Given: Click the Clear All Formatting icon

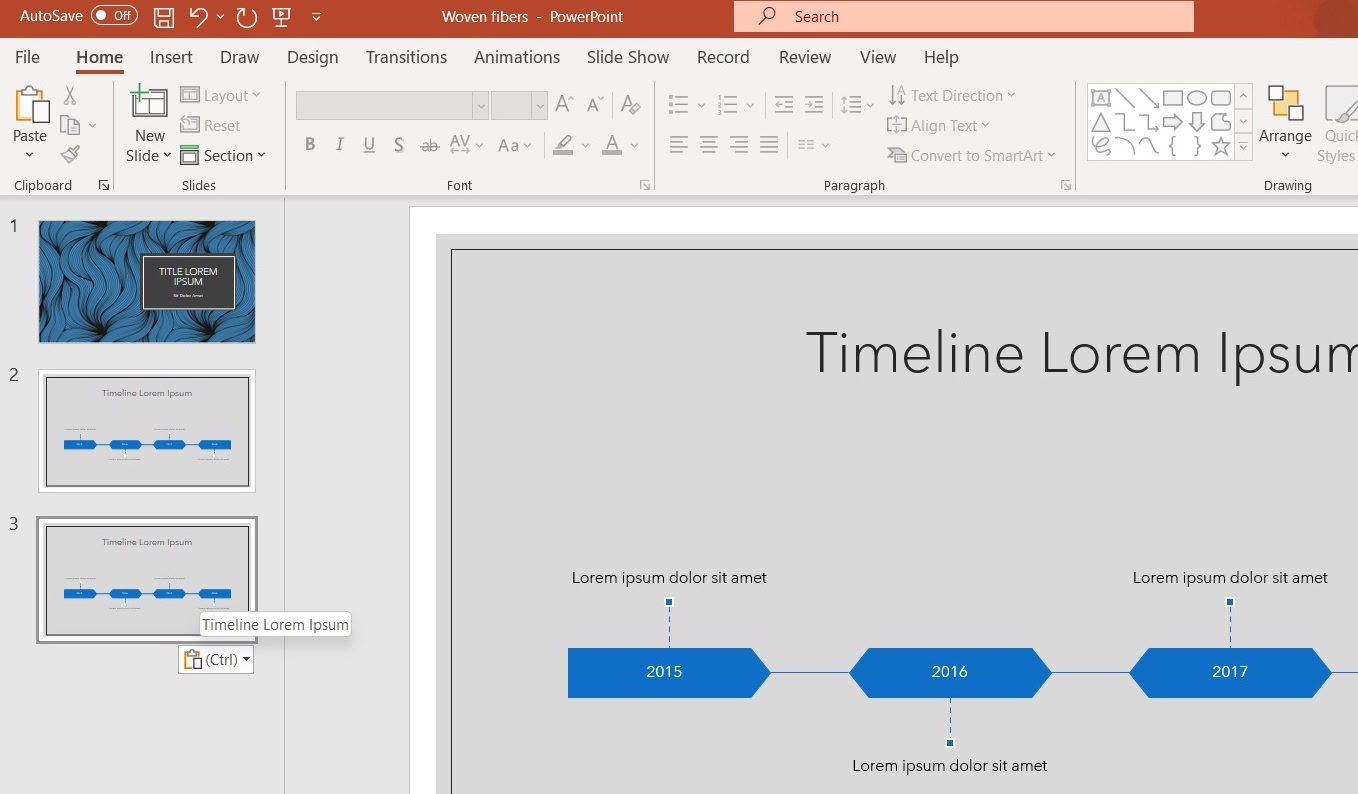Looking at the screenshot, I should click(x=630, y=104).
